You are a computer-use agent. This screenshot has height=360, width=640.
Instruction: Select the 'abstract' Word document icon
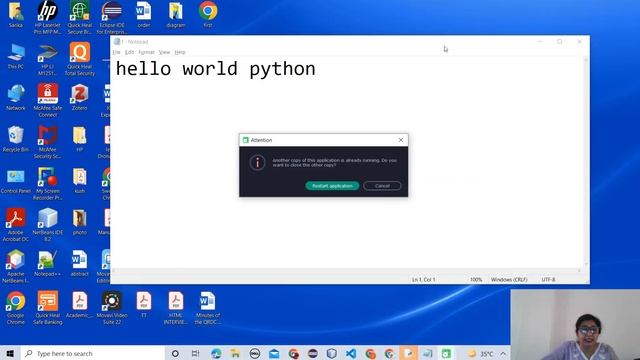click(80, 264)
